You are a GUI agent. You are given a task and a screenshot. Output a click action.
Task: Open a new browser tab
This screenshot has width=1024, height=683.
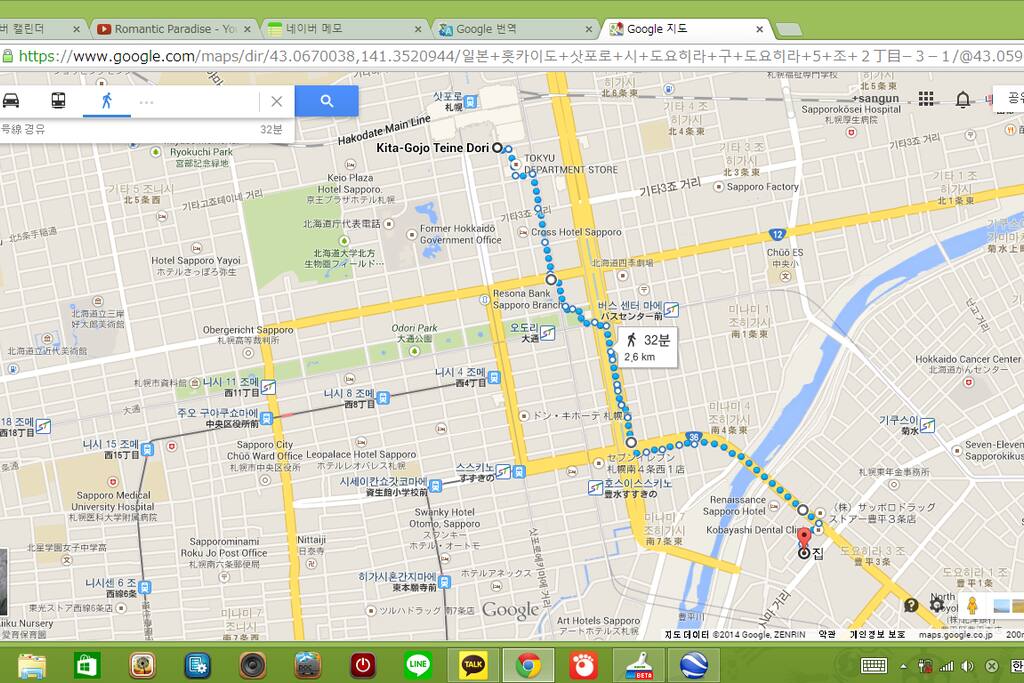(788, 29)
